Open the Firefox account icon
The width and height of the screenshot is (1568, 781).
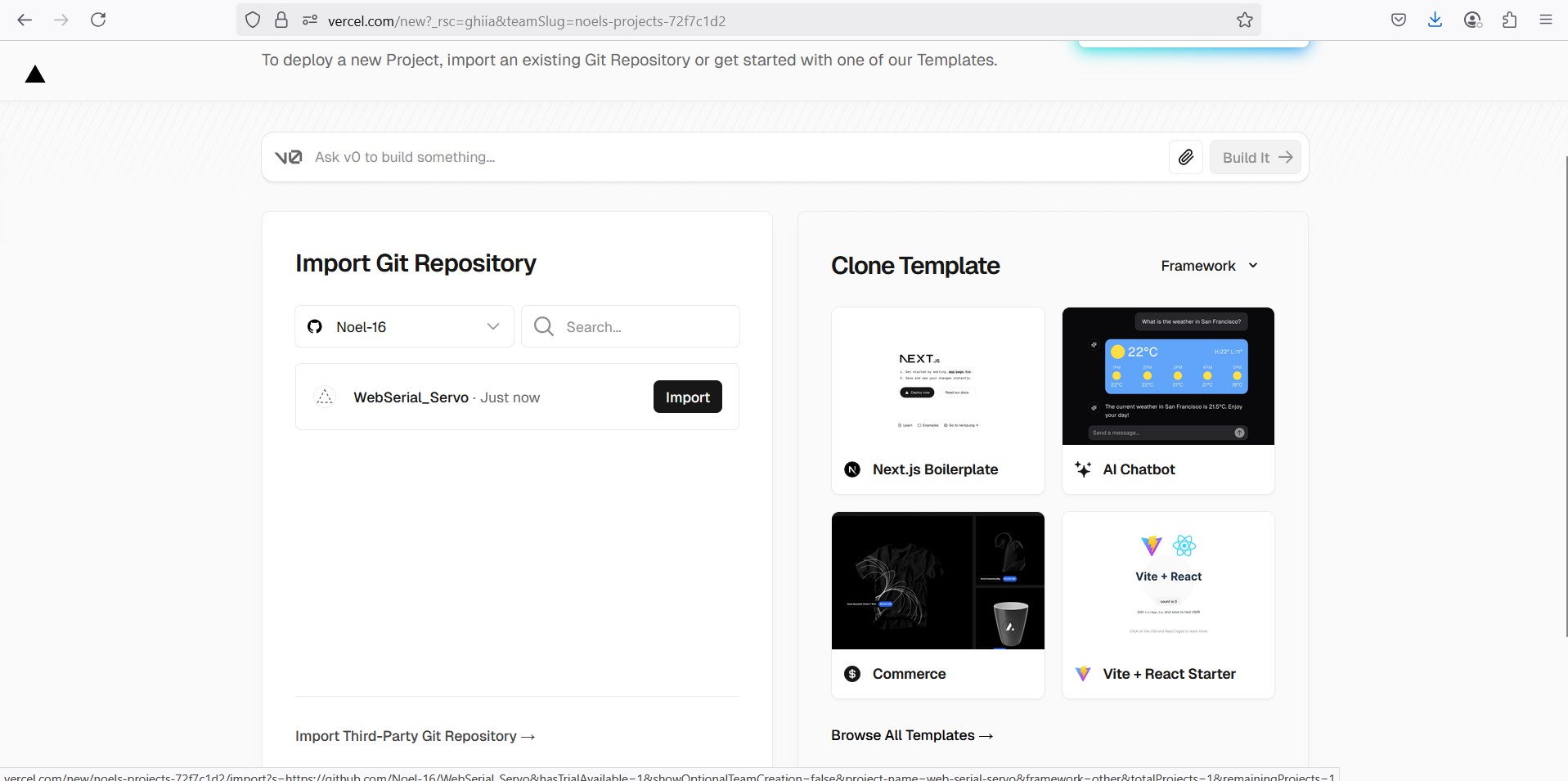(1472, 20)
